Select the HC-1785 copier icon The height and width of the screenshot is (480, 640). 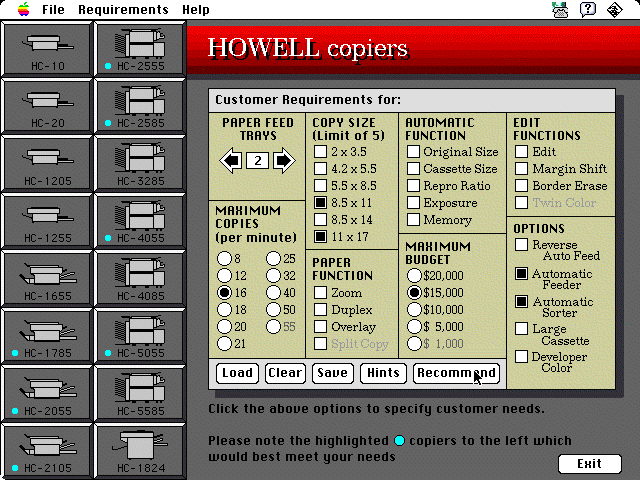pyautogui.click(x=47, y=337)
